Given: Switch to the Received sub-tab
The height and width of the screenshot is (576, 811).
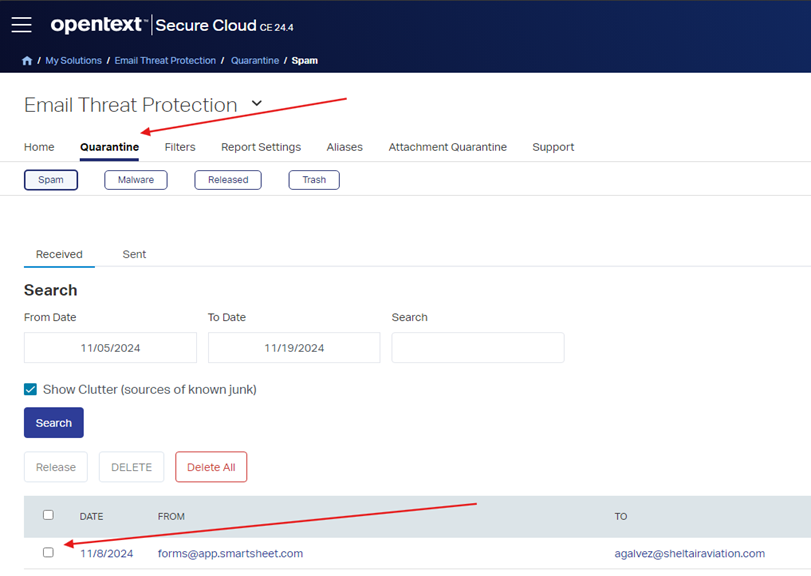Looking at the screenshot, I should click(59, 254).
